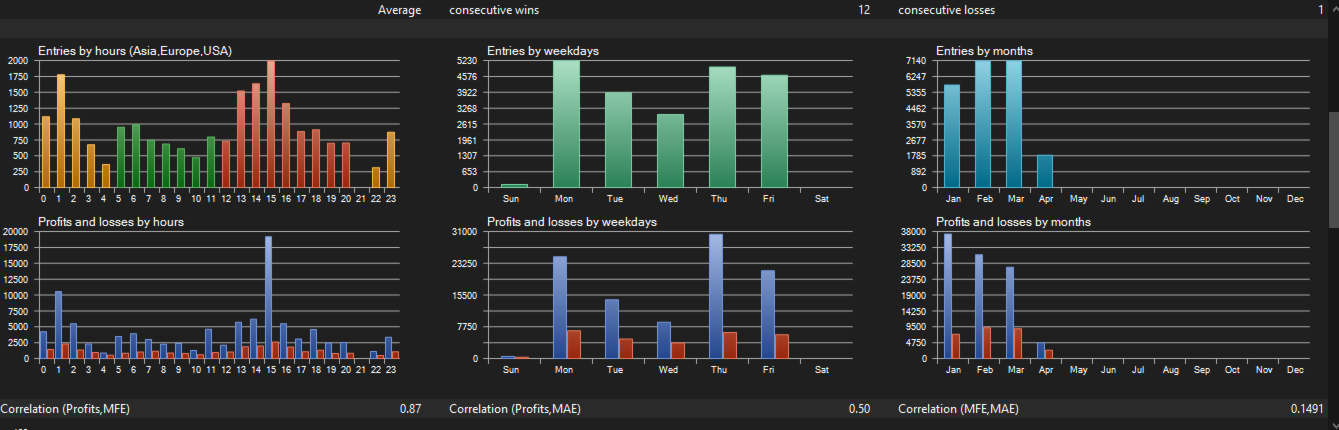1339x430 pixels.
Task: Click the hour 15 bar in Entries by hours
Action: [x=271, y=124]
